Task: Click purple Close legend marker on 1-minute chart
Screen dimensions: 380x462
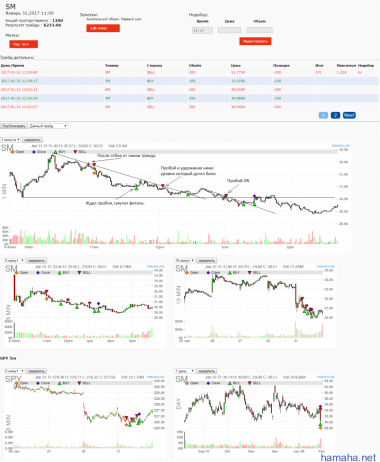Action: click(x=34, y=152)
